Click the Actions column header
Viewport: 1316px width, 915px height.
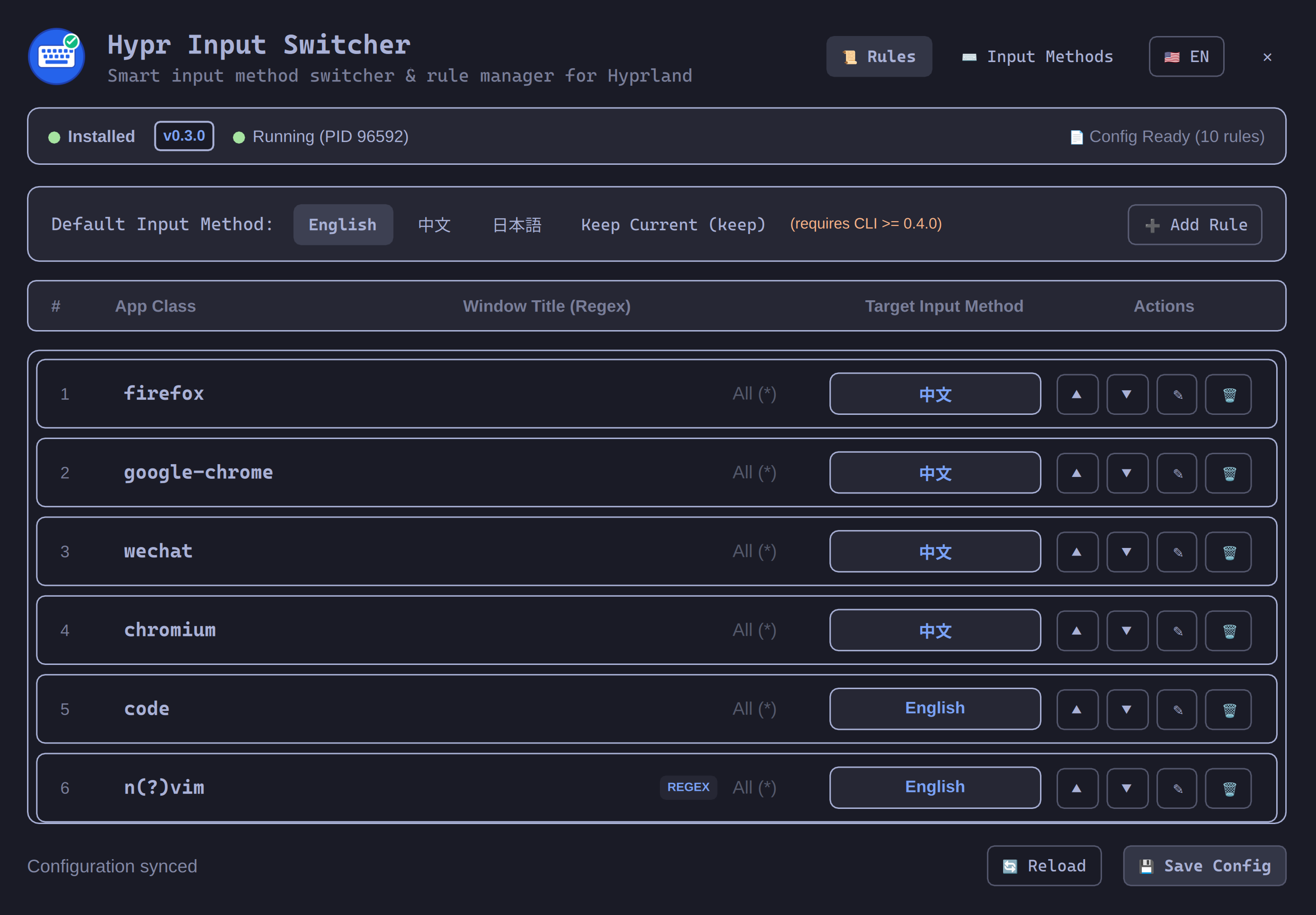point(1164,306)
